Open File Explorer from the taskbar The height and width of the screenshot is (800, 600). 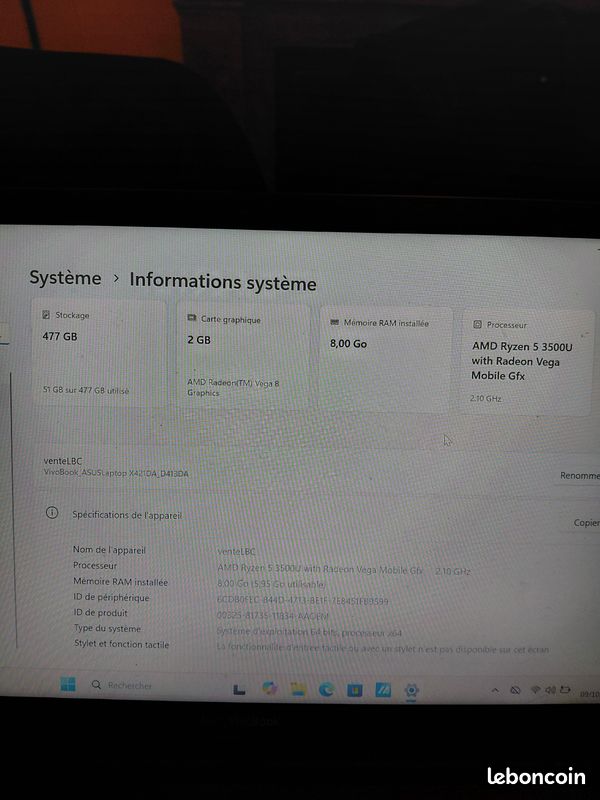pyautogui.click(x=298, y=689)
